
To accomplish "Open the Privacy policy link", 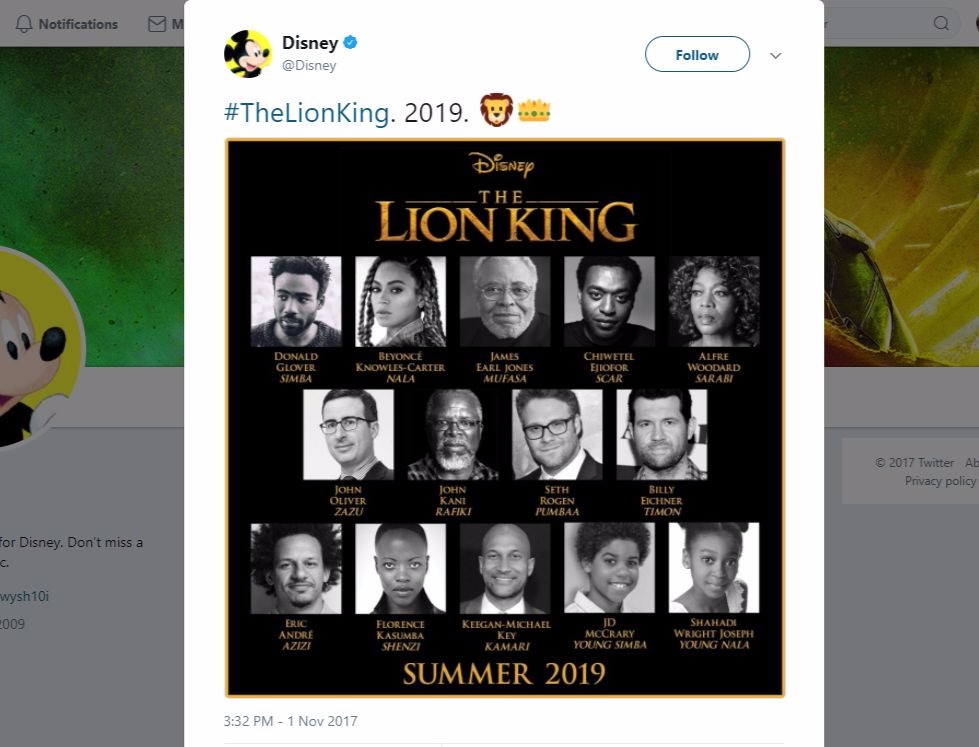I will click(940, 481).
